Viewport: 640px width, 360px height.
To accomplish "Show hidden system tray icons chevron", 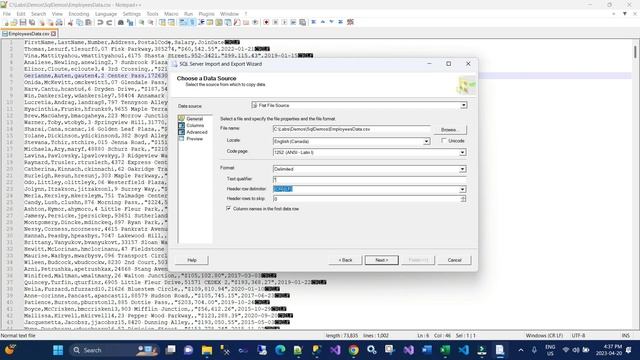I will pyautogui.click(x=521, y=350).
